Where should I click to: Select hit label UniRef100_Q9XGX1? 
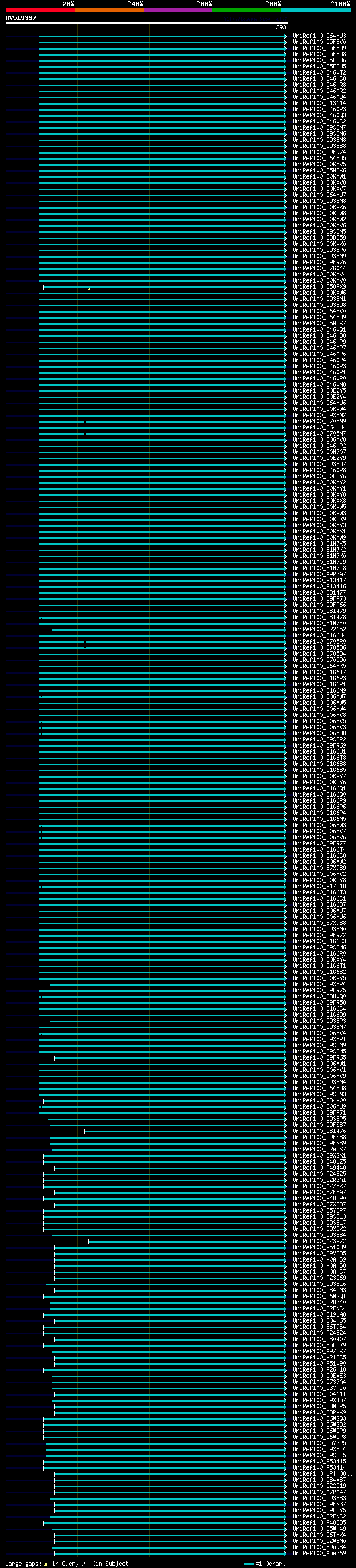tap(319, 1156)
